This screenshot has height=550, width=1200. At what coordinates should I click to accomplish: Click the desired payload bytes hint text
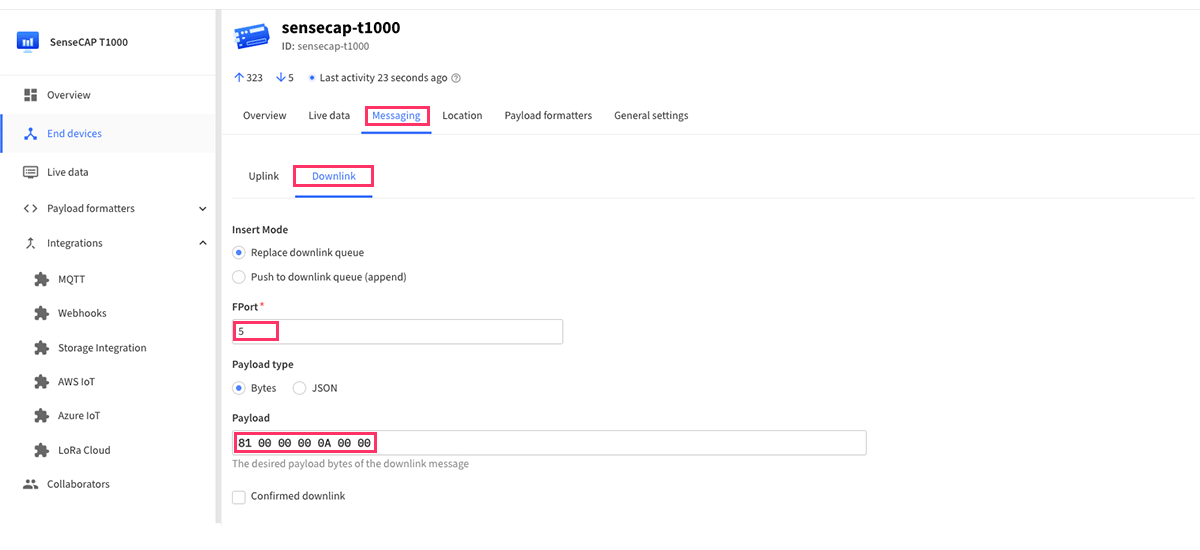(x=350, y=464)
